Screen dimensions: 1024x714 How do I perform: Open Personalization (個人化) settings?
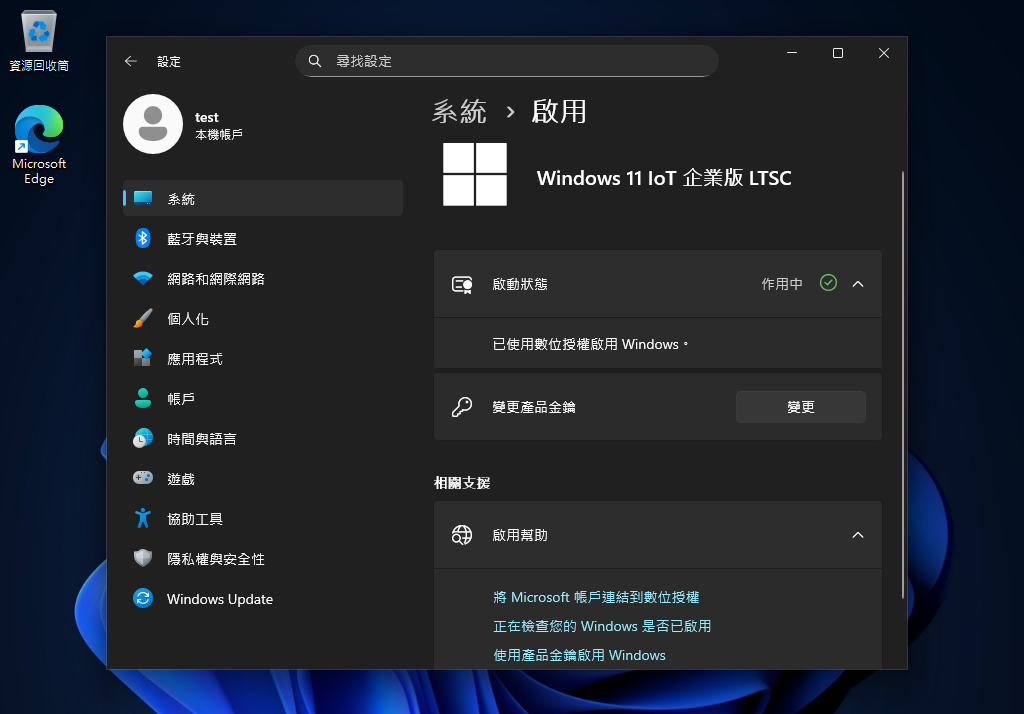tap(188, 319)
